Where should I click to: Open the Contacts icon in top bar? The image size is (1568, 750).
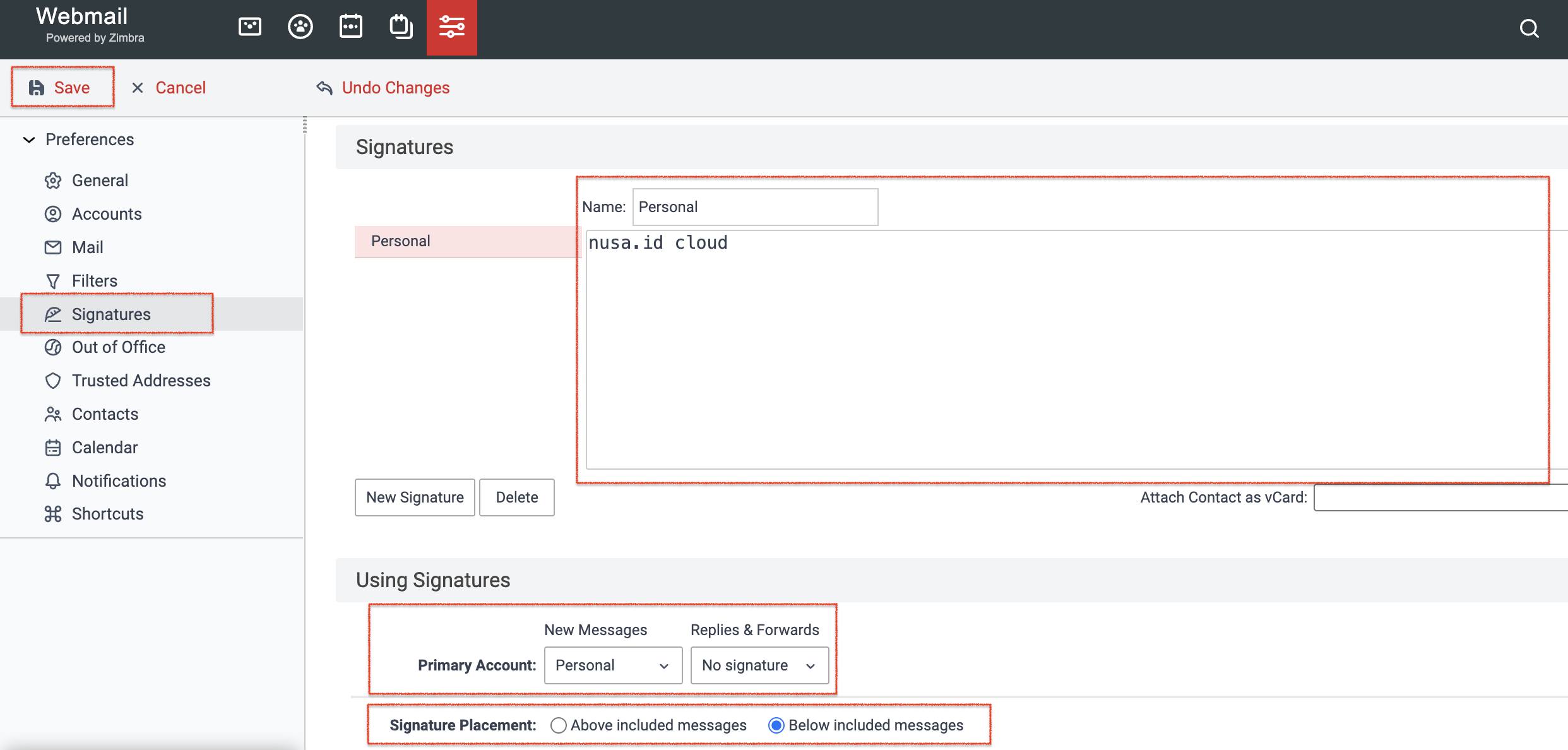coord(300,27)
